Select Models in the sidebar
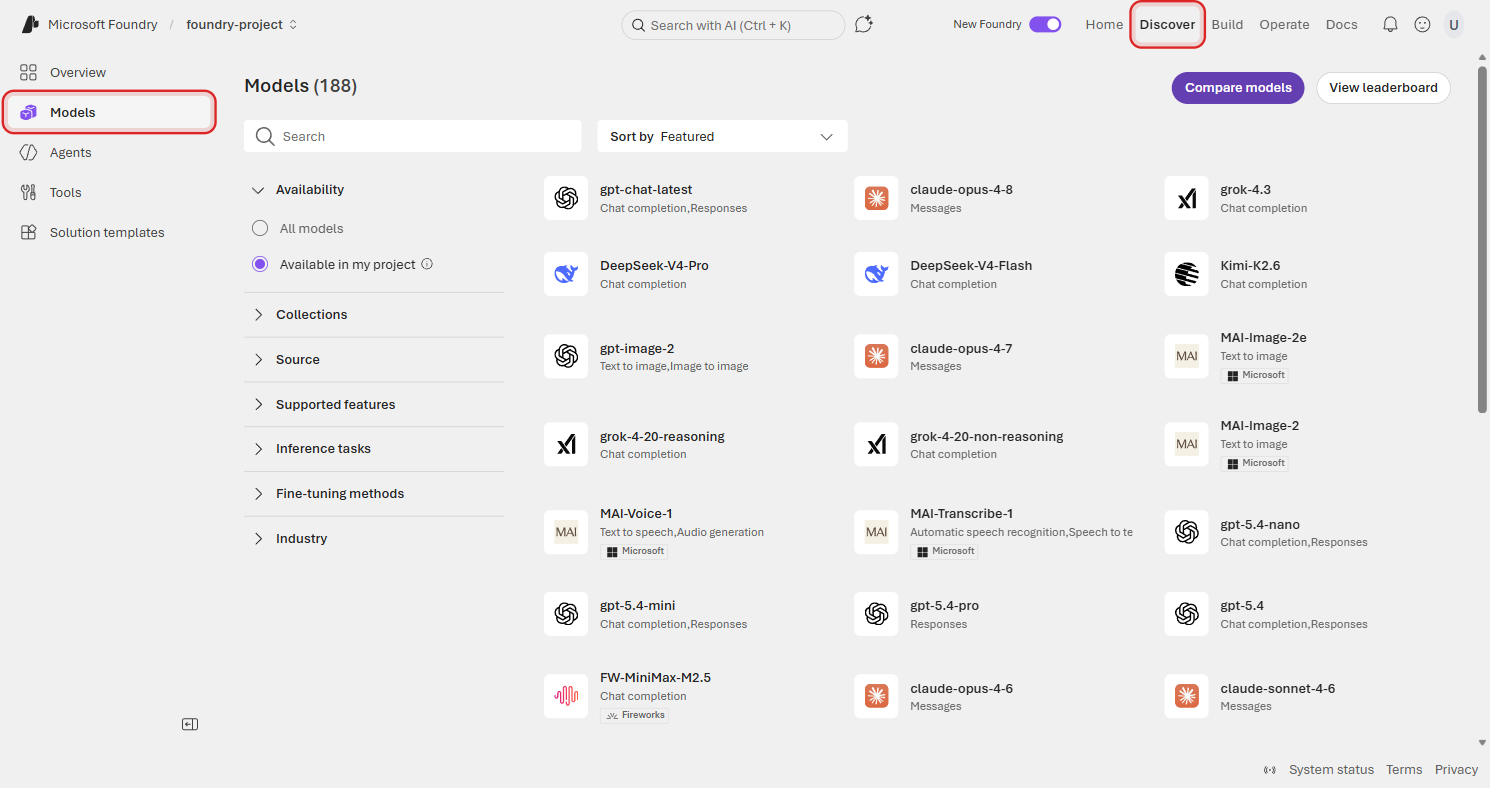The height and width of the screenshot is (788, 1490). pyautogui.click(x=110, y=112)
